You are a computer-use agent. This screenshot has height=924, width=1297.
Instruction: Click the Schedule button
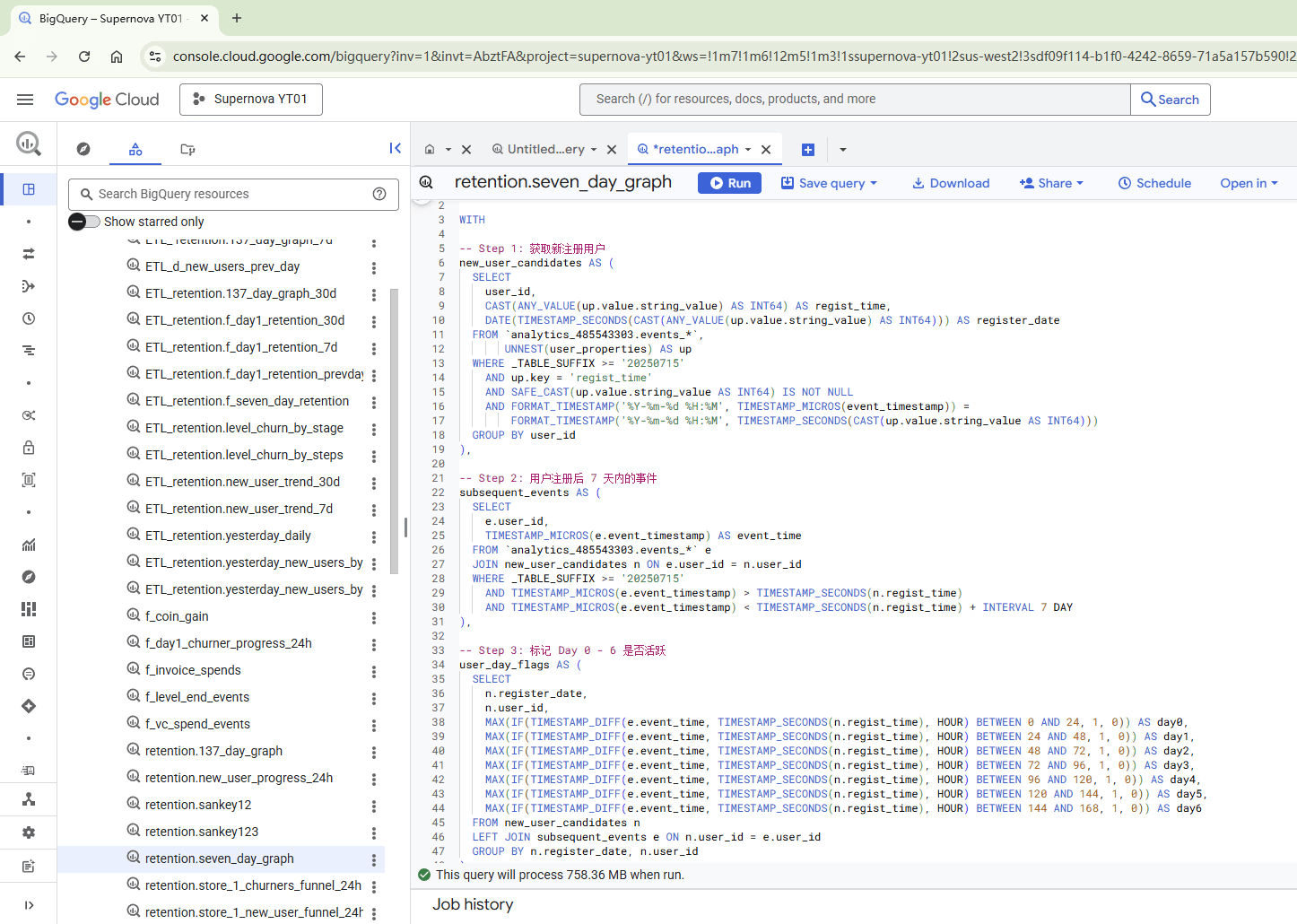click(x=1154, y=183)
